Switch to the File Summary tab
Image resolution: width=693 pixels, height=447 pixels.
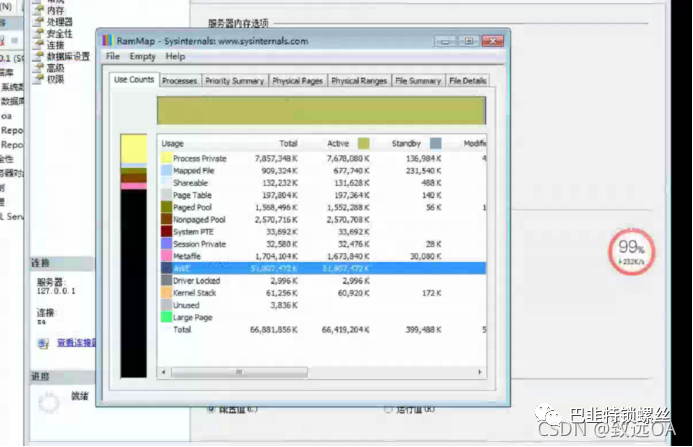(418, 81)
